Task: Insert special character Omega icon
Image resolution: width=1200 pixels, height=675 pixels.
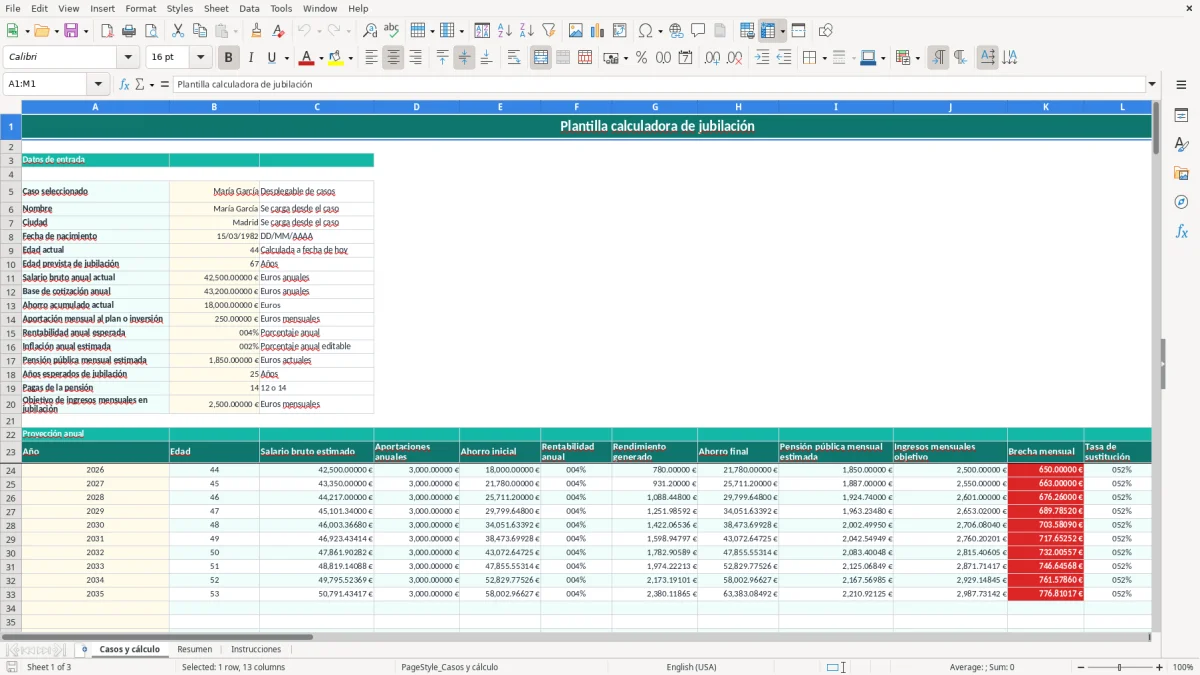Action: pos(645,31)
